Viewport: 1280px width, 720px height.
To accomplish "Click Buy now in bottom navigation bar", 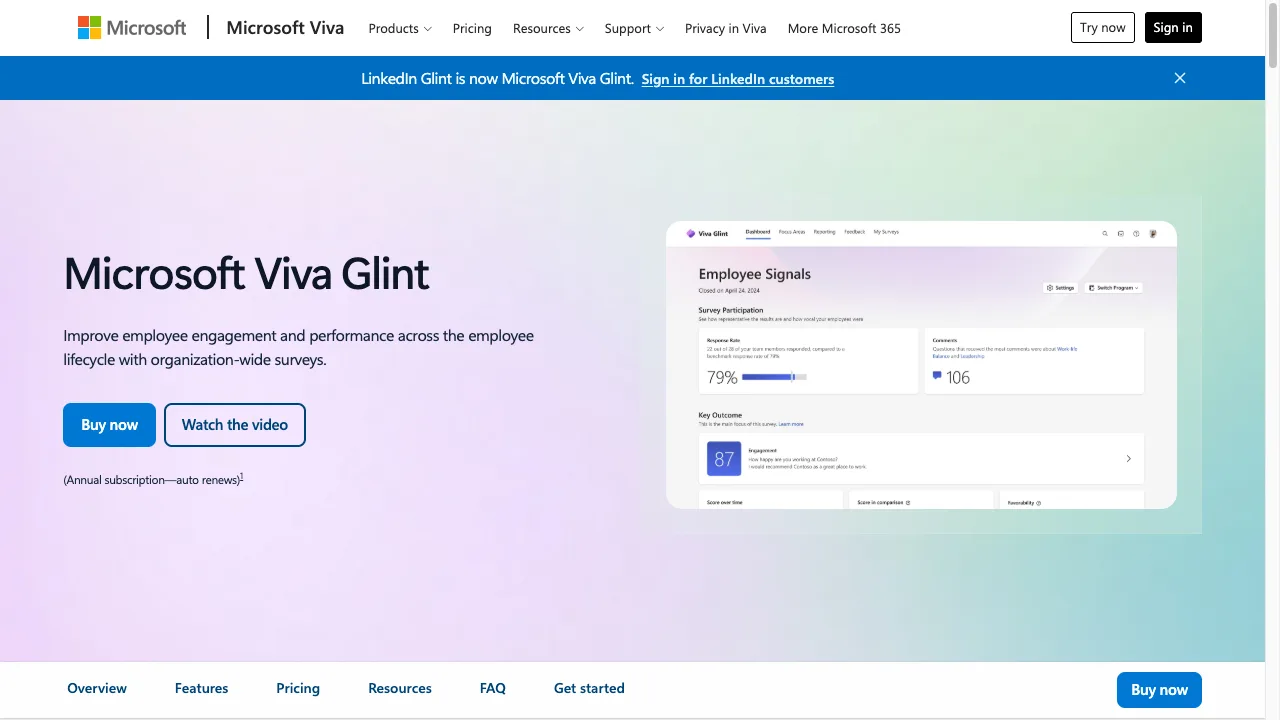I will click(x=1159, y=690).
